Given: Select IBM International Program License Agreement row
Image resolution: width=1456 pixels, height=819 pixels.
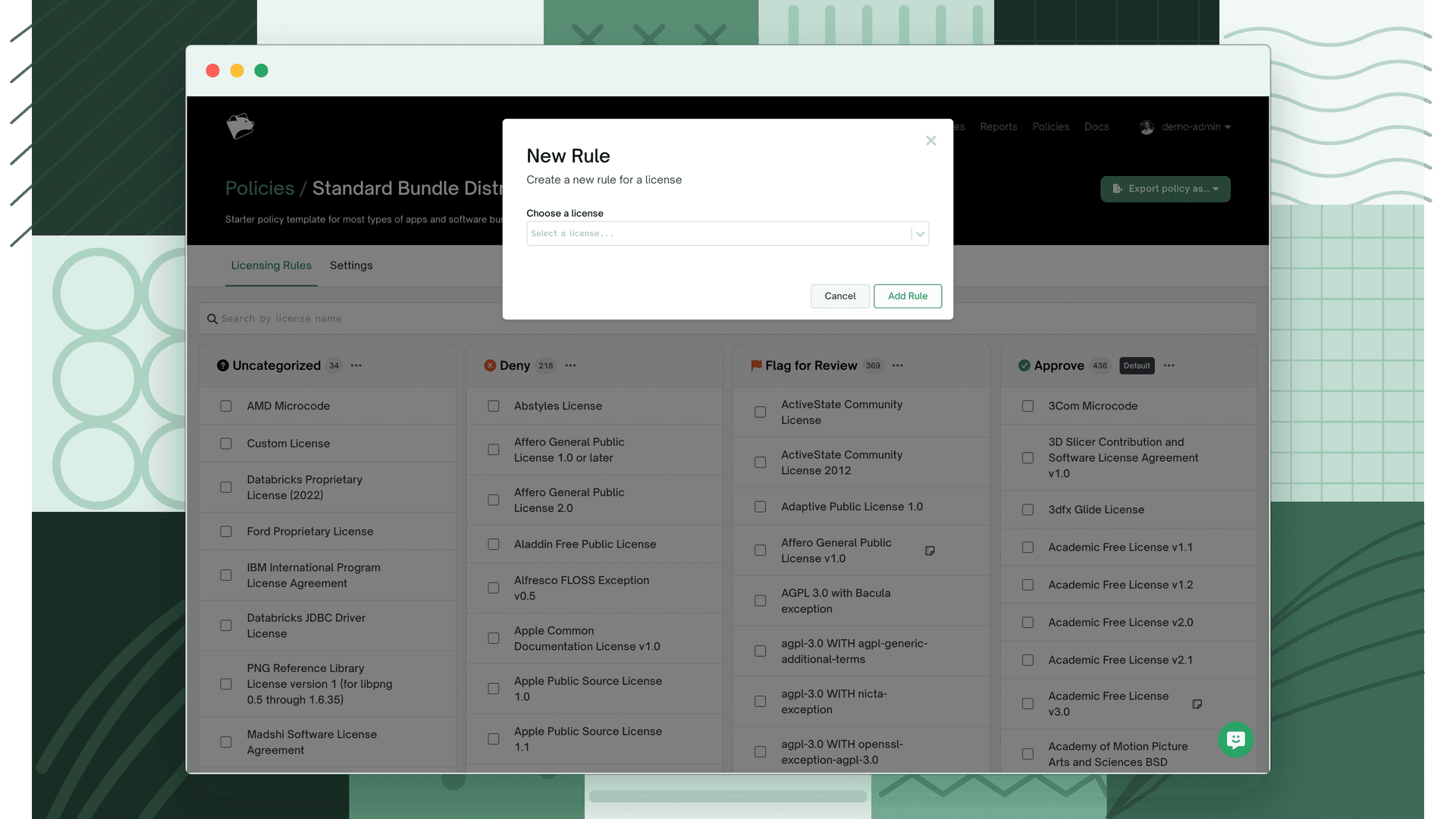Looking at the screenshot, I should (327, 576).
